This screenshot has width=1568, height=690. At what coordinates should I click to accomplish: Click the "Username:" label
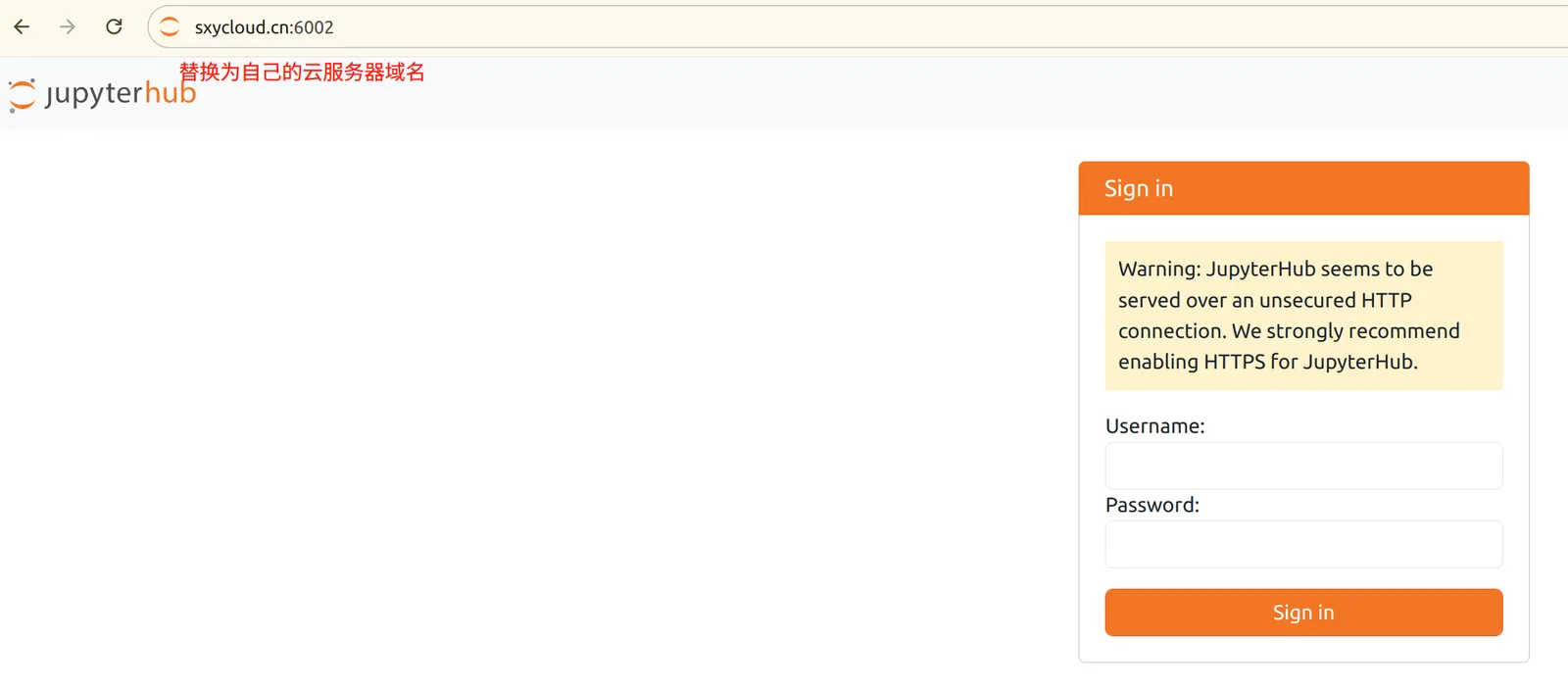1154,426
